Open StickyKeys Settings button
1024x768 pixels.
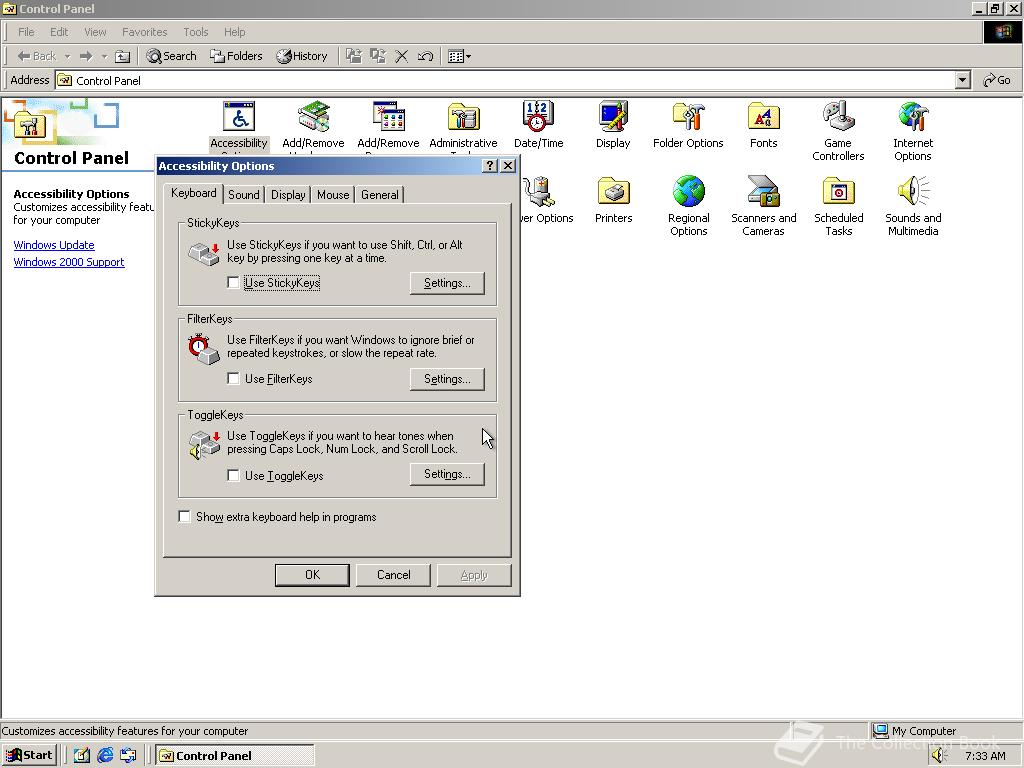pos(447,283)
